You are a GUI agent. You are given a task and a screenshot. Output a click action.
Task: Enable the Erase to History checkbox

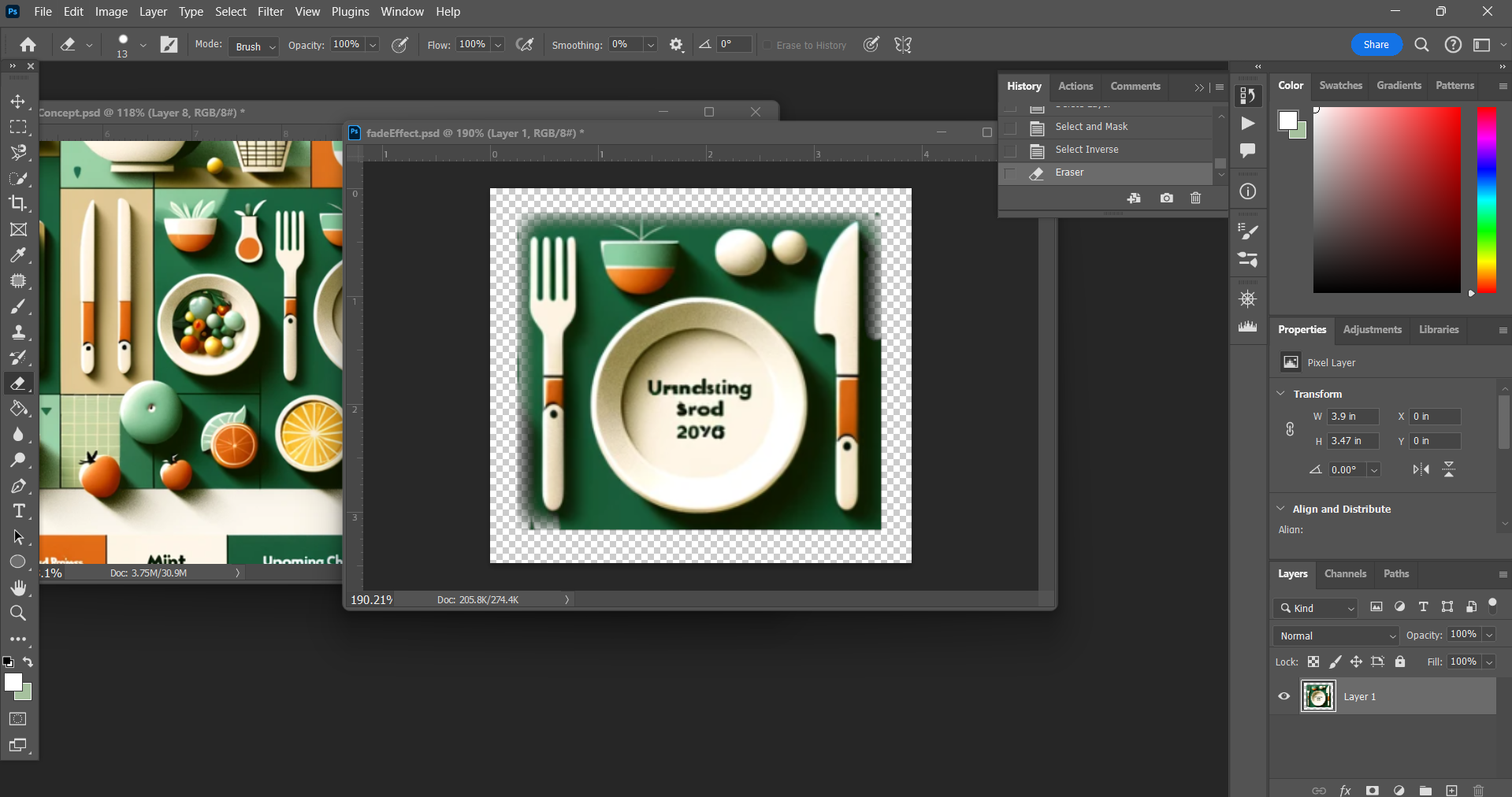point(767,45)
